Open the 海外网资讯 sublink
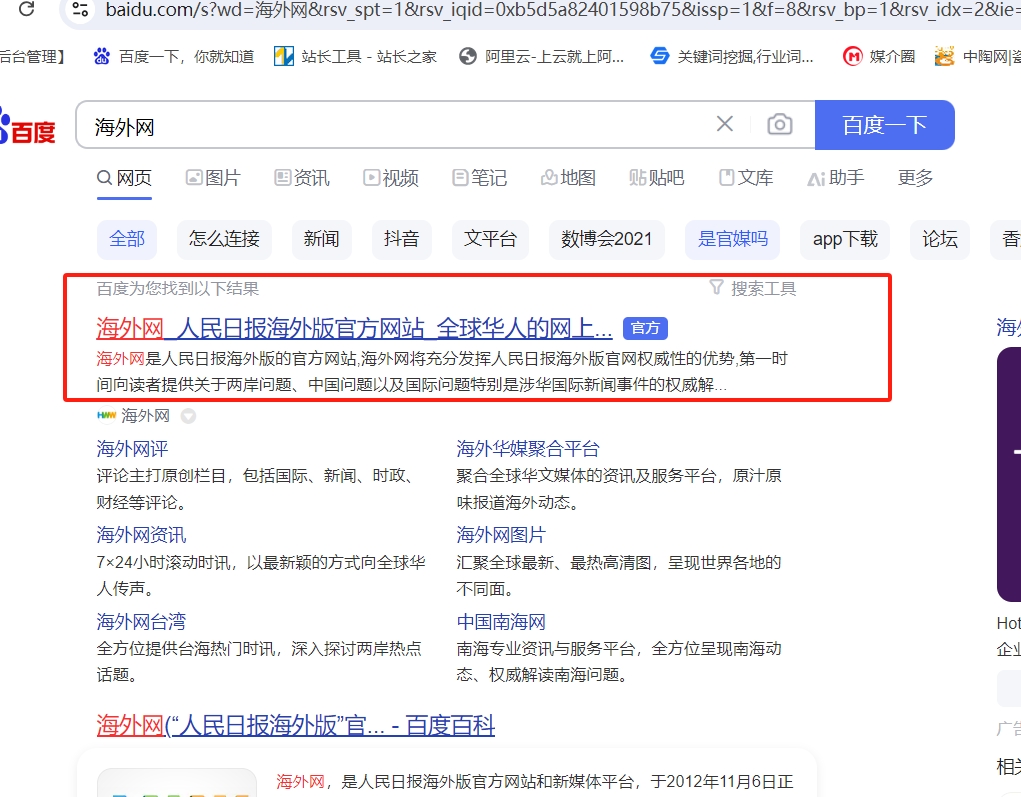 click(141, 535)
